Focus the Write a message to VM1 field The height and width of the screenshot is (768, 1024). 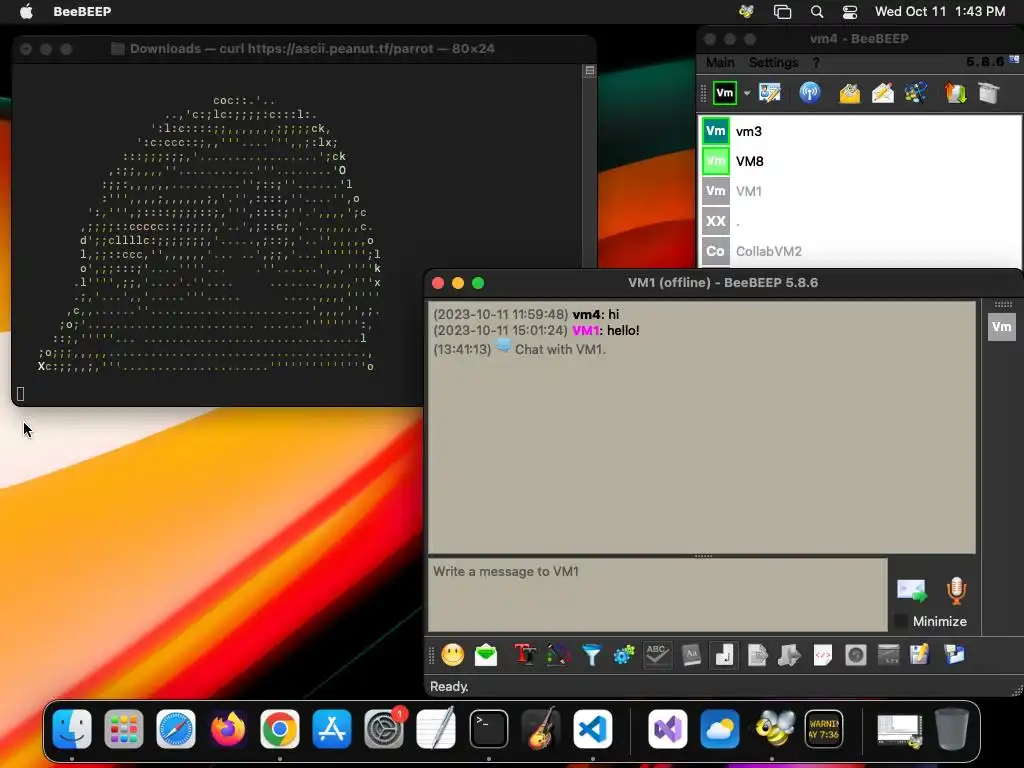(658, 594)
